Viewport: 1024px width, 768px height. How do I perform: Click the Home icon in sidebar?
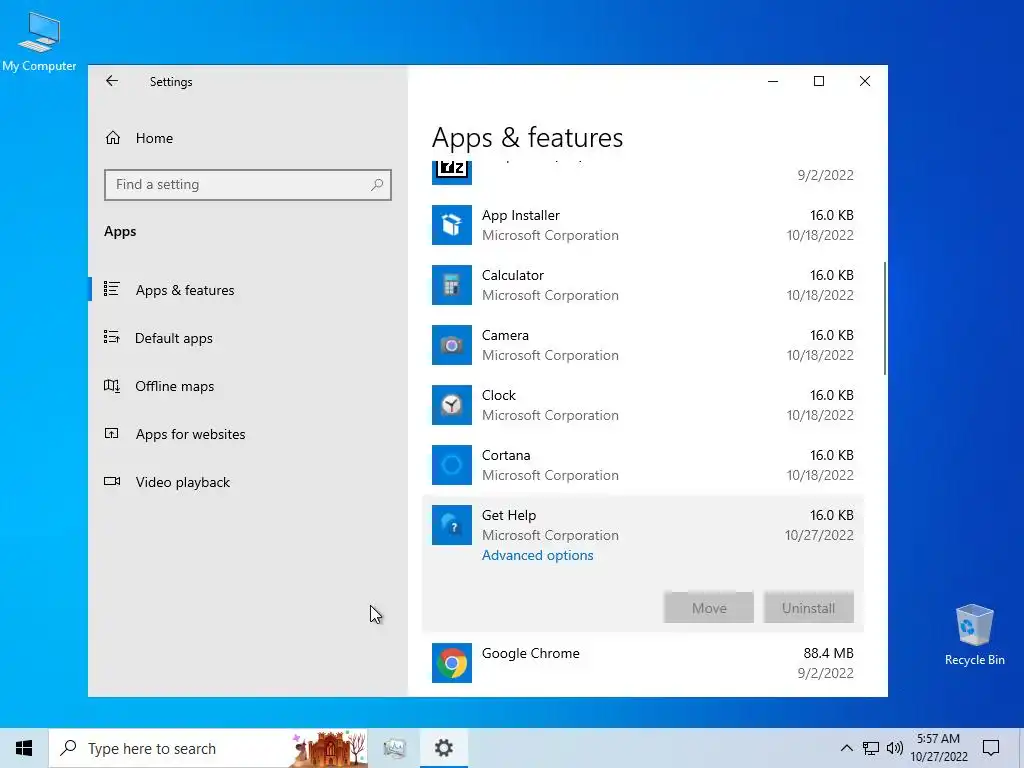(113, 138)
